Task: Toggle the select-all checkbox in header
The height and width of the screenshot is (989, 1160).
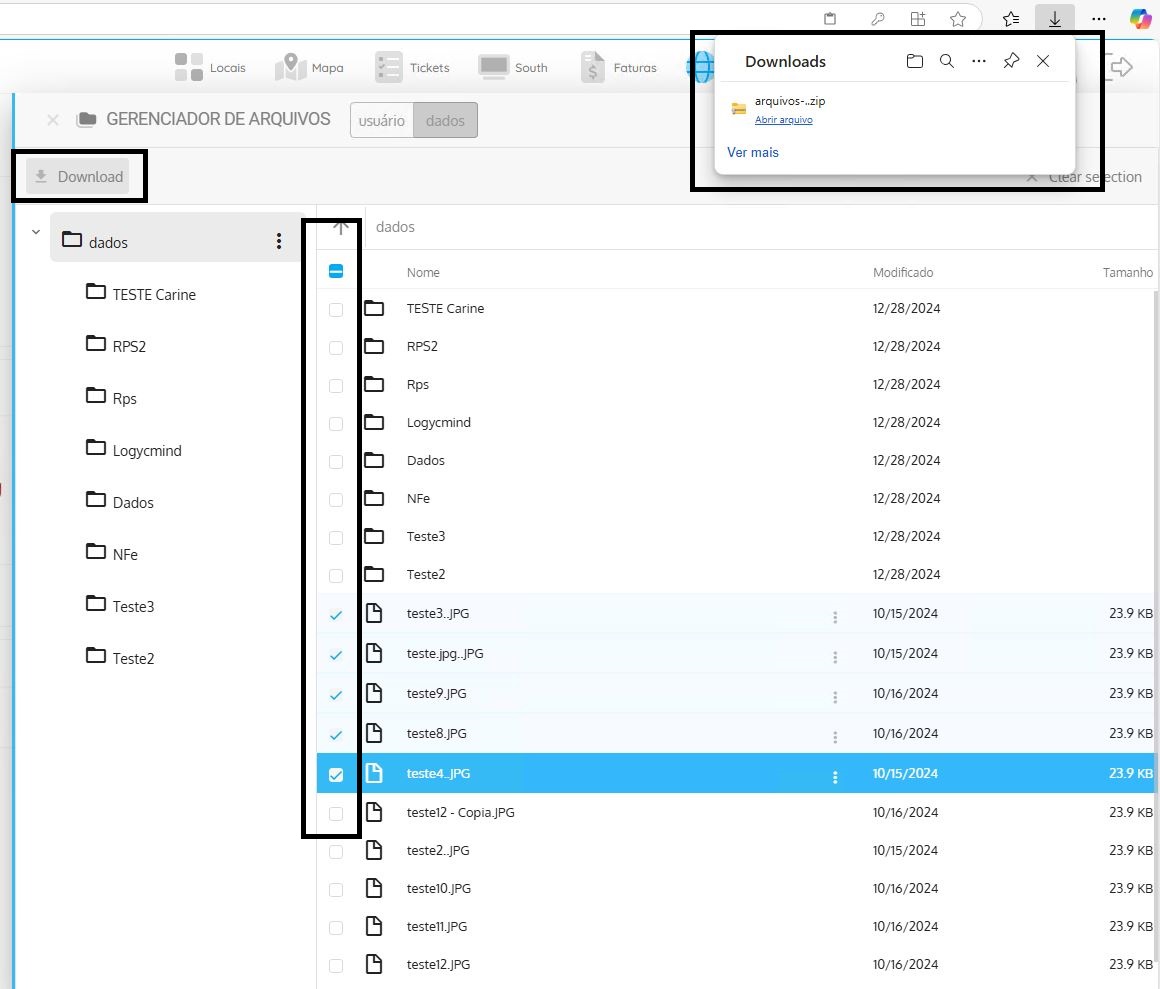Action: [x=336, y=271]
